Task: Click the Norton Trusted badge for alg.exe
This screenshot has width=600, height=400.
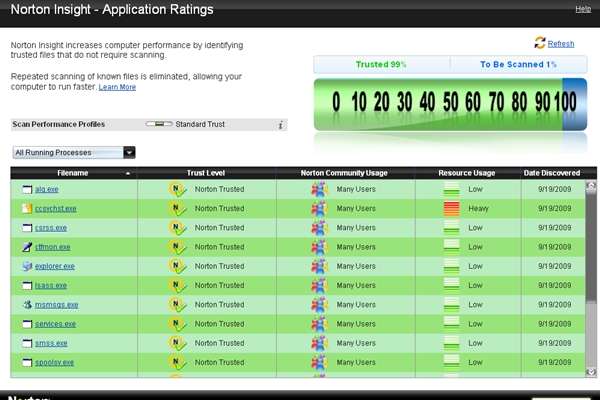Action: coord(178,189)
